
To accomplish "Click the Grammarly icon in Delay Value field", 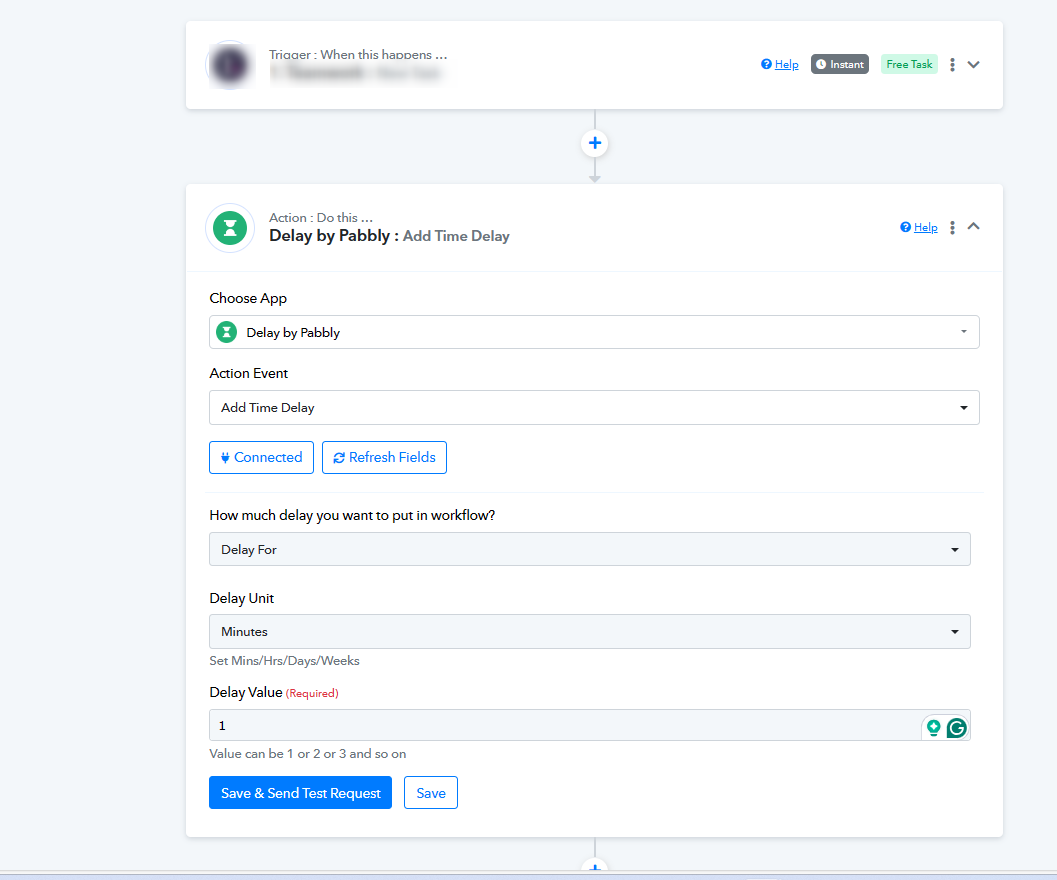I will (957, 728).
